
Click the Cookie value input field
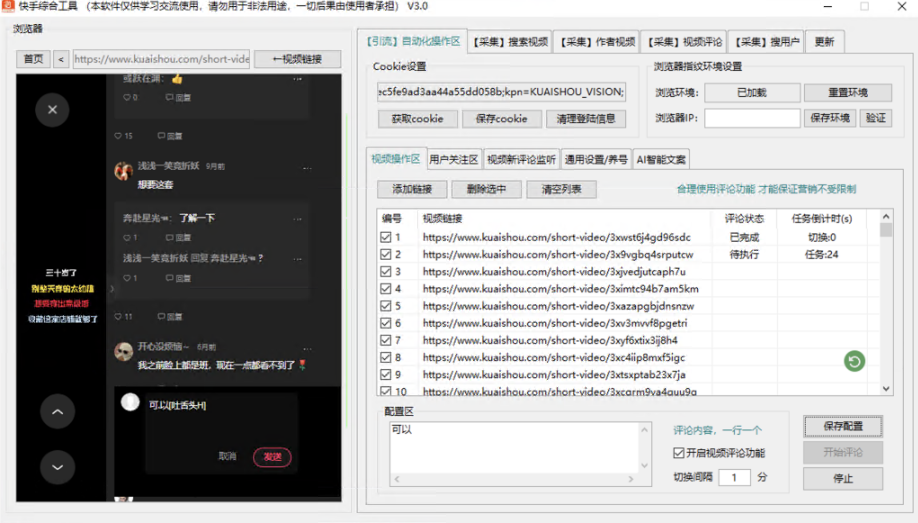pyautogui.click(x=502, y=92)
